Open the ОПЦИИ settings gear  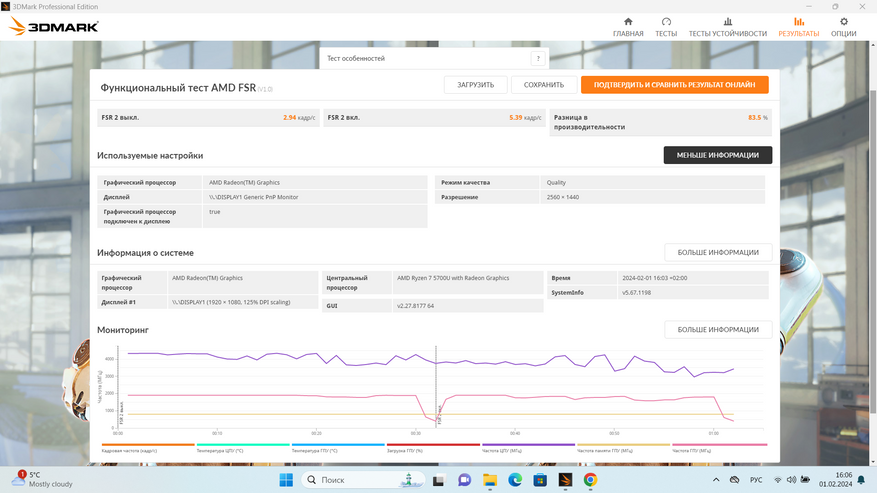click(x=843, y=27)
